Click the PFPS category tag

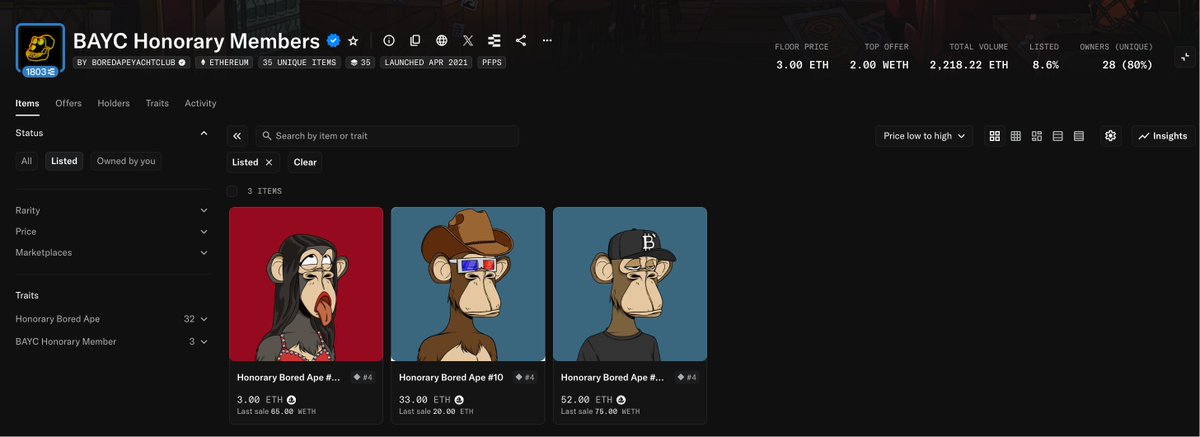491,62
